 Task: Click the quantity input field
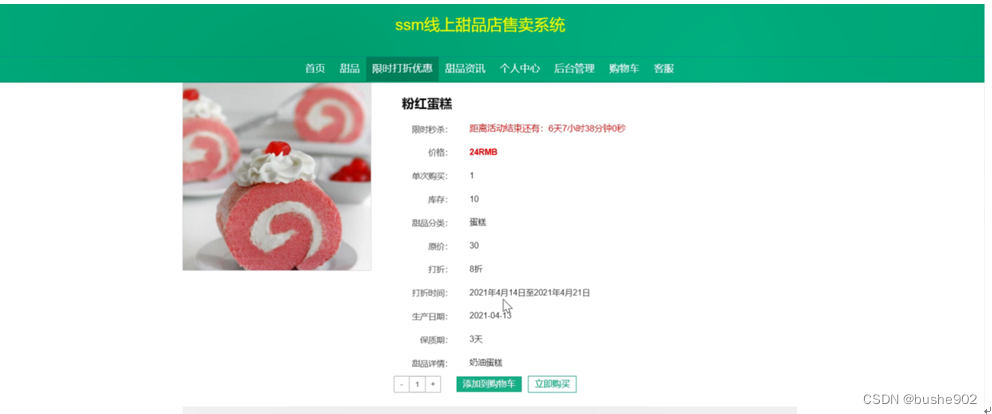417,384
